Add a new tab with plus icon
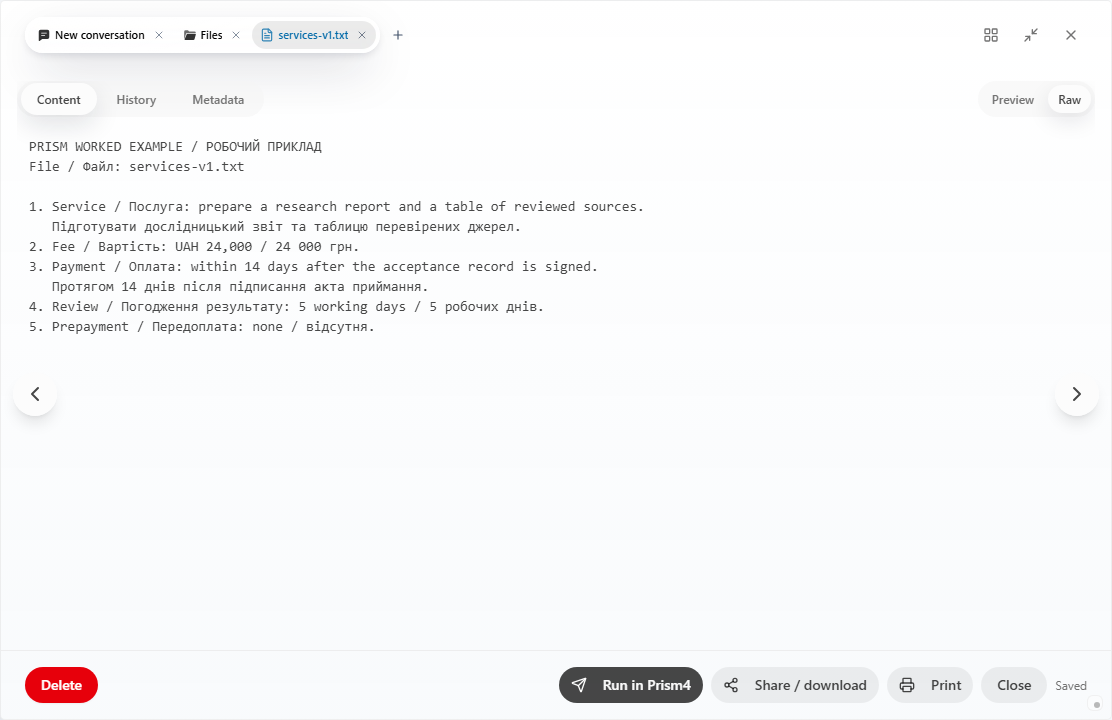Image resolution: width=1112 pixels, height=720 pixels. pos(398,35)
